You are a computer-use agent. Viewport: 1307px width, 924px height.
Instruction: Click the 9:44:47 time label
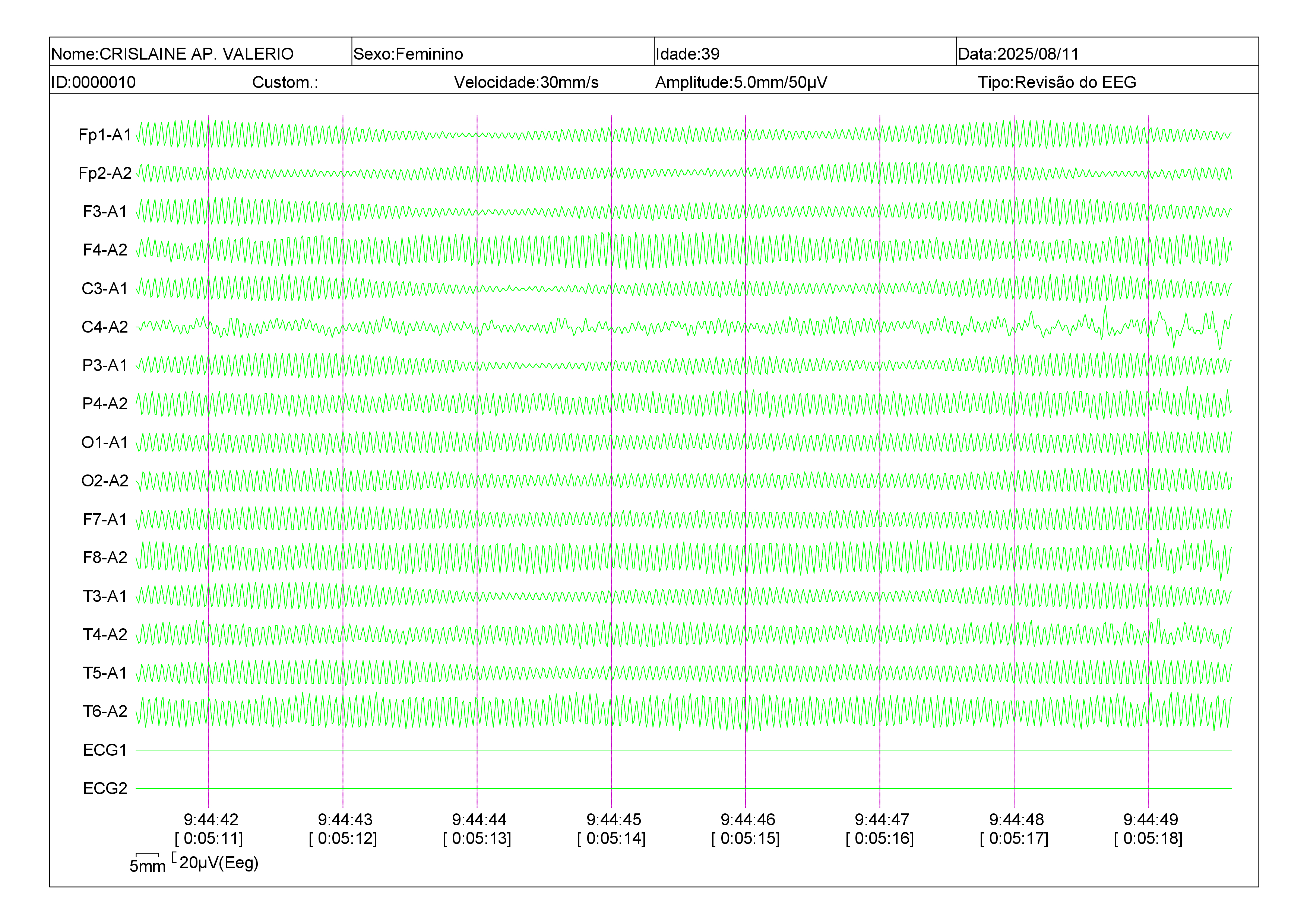[x=882, y=819]
